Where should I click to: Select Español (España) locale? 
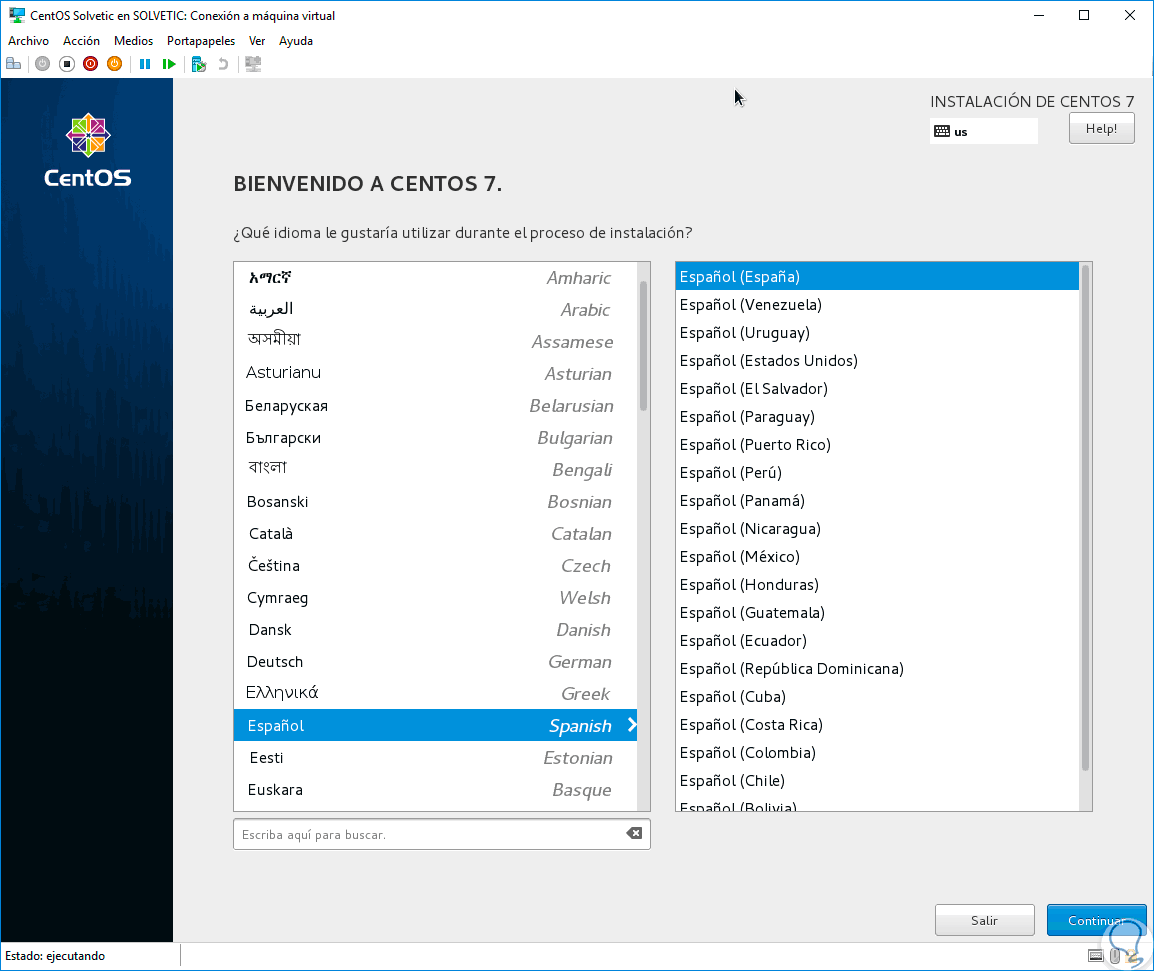tap(877, 277)
